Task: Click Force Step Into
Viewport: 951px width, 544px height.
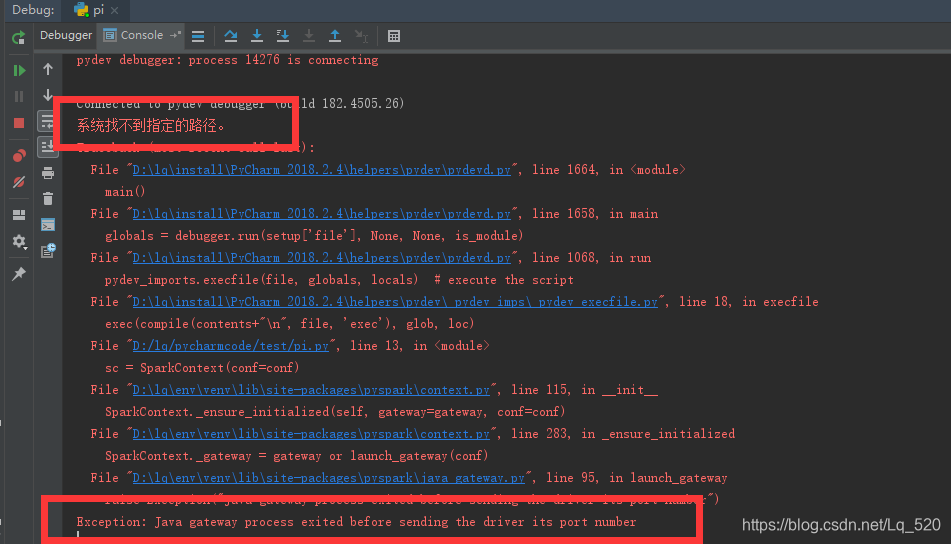Action: tap(309, 36)
